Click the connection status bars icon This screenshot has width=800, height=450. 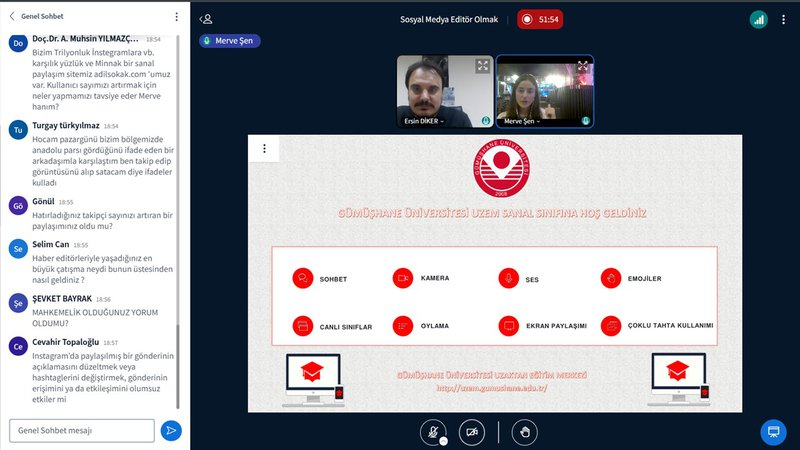[758, 18]
